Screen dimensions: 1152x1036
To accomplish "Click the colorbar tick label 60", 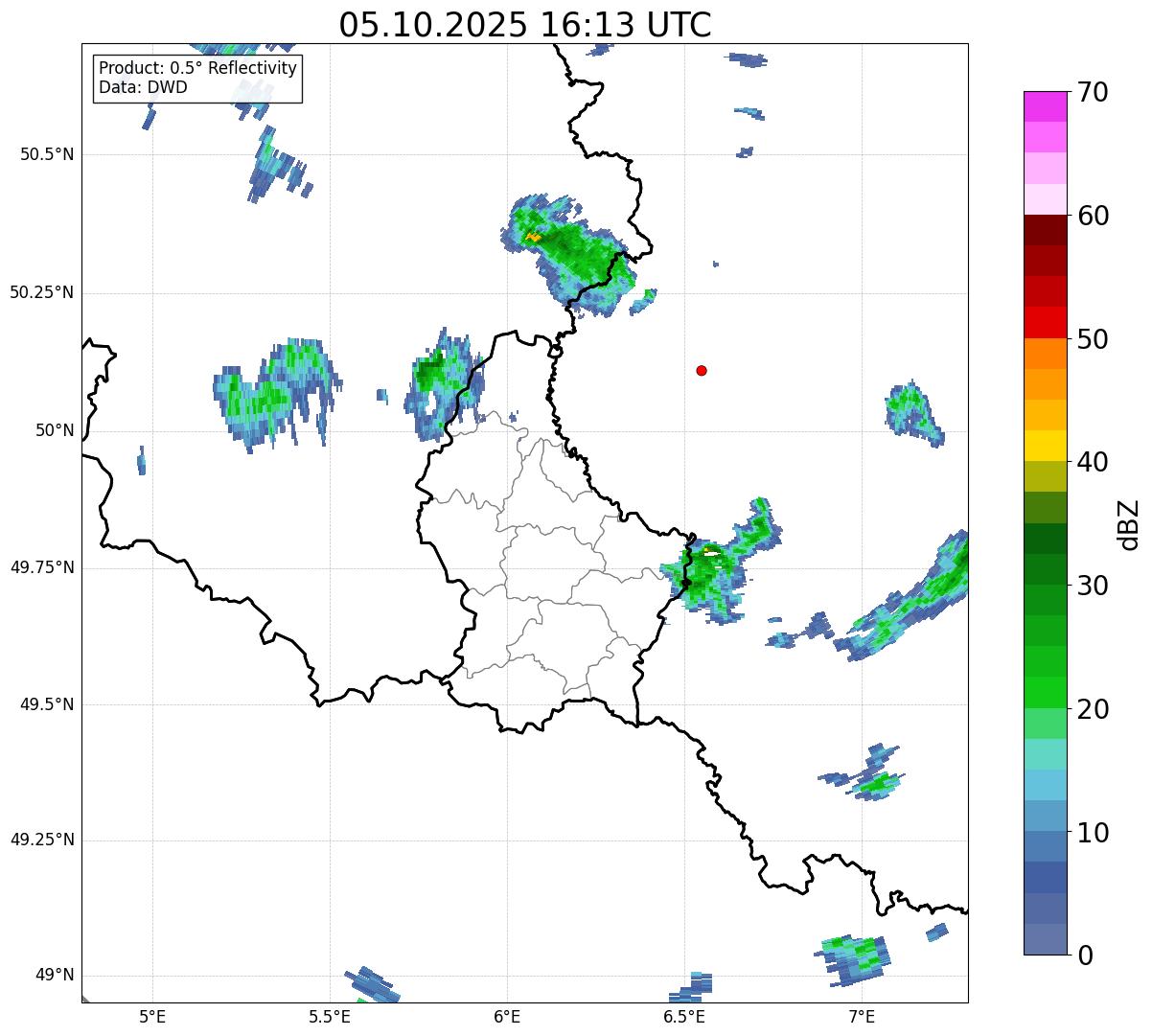I will pyautogui.click(x=1094, y=216).
